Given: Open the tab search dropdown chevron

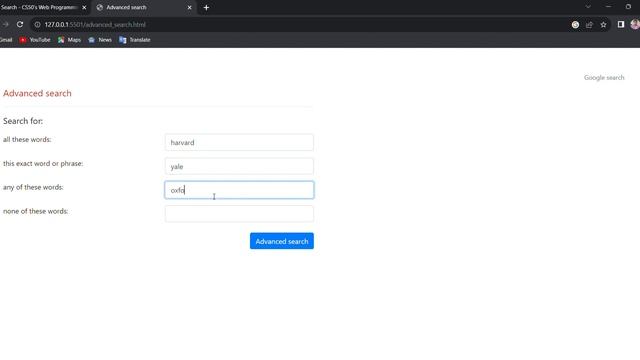Looking at the screenshot, I should pos(588,7).
